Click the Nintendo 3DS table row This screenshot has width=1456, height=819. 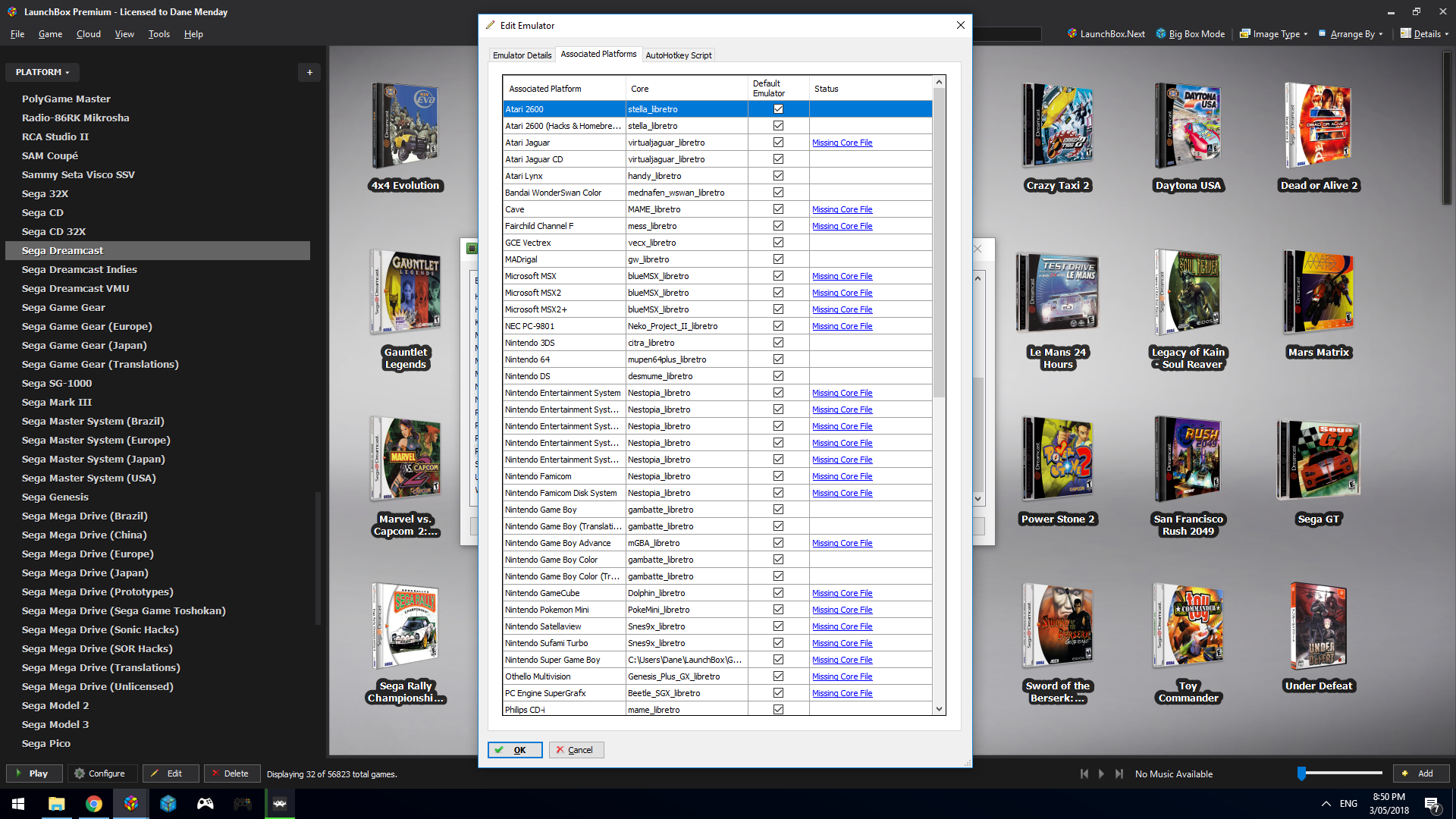(x=717, y=343)
